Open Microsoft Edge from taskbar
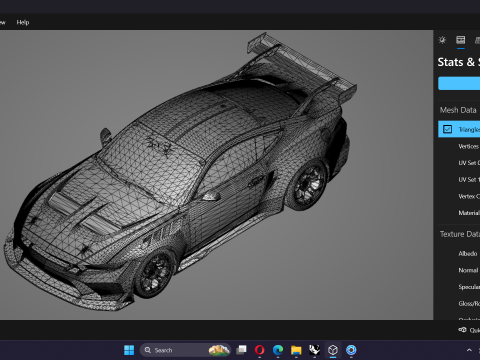The width and height of the screenshot is (480, 360). (278, 350)
